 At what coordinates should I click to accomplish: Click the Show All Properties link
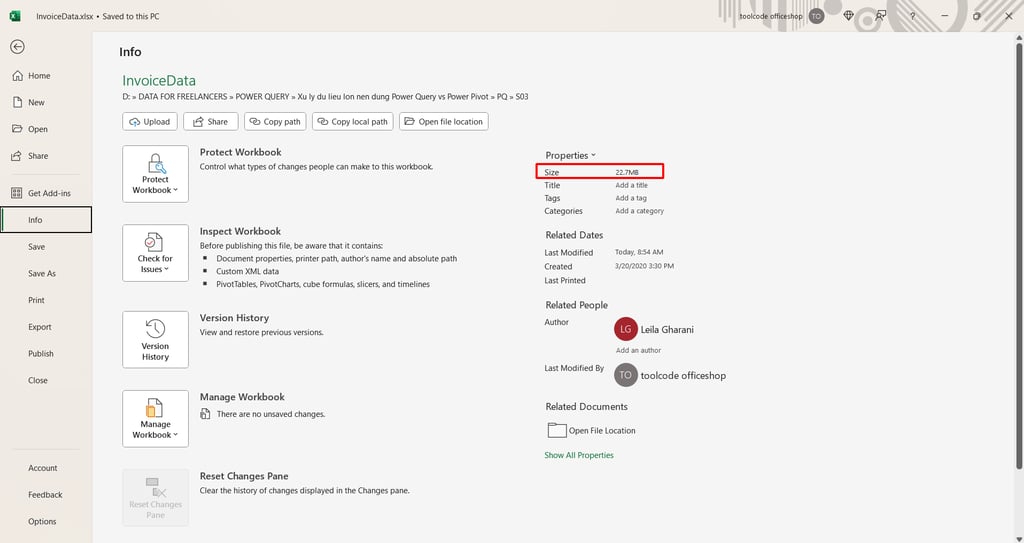(x=579, y=455)
